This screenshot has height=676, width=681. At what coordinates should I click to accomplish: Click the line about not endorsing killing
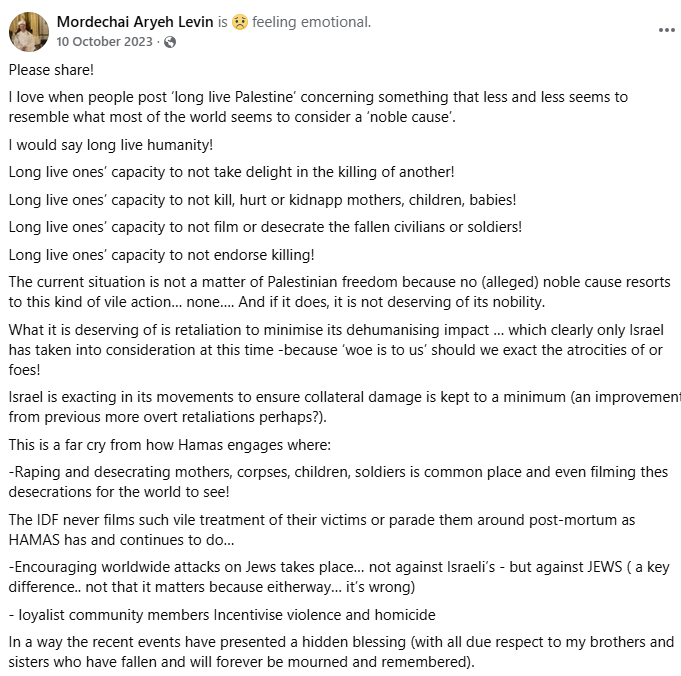click(x=162, y=255)
